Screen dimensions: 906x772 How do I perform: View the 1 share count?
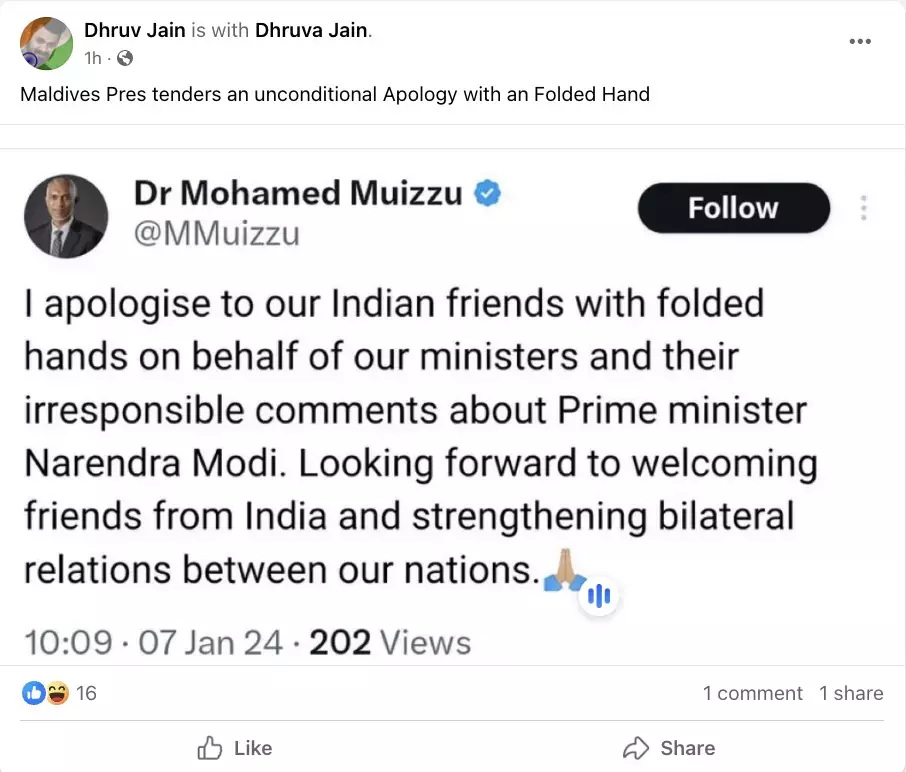click(851, 693)
